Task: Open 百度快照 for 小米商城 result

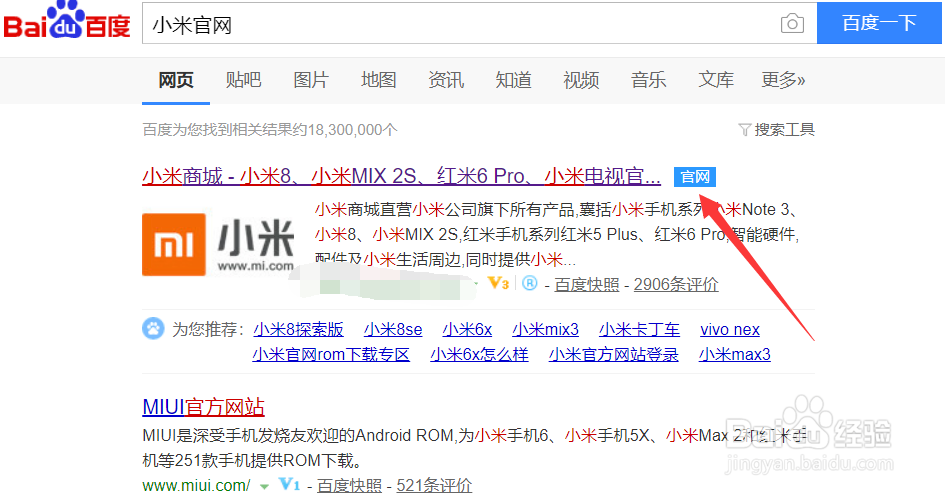Action: 586,284
